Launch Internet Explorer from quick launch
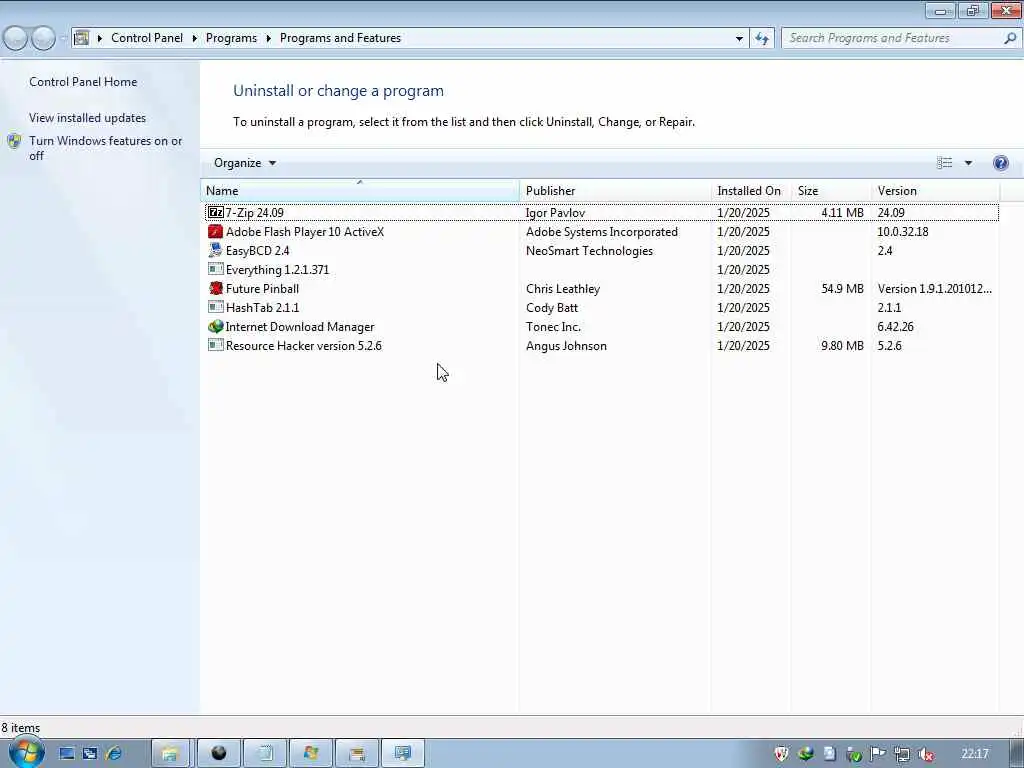1024x768 pixels. 113,753
